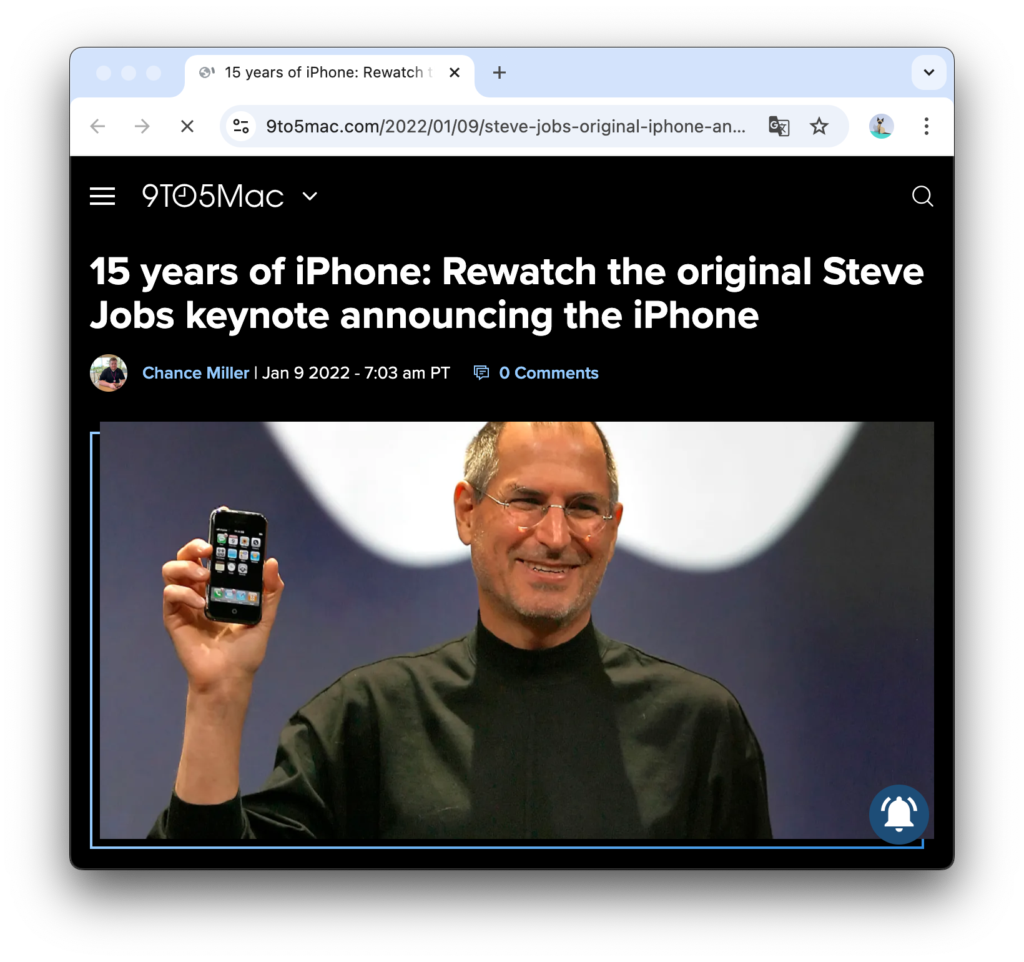The image size is (1024, 962).
Task: Open the hamburger menu on 9to5Mac
Action: pyautogui.click(x=103, y=197)
